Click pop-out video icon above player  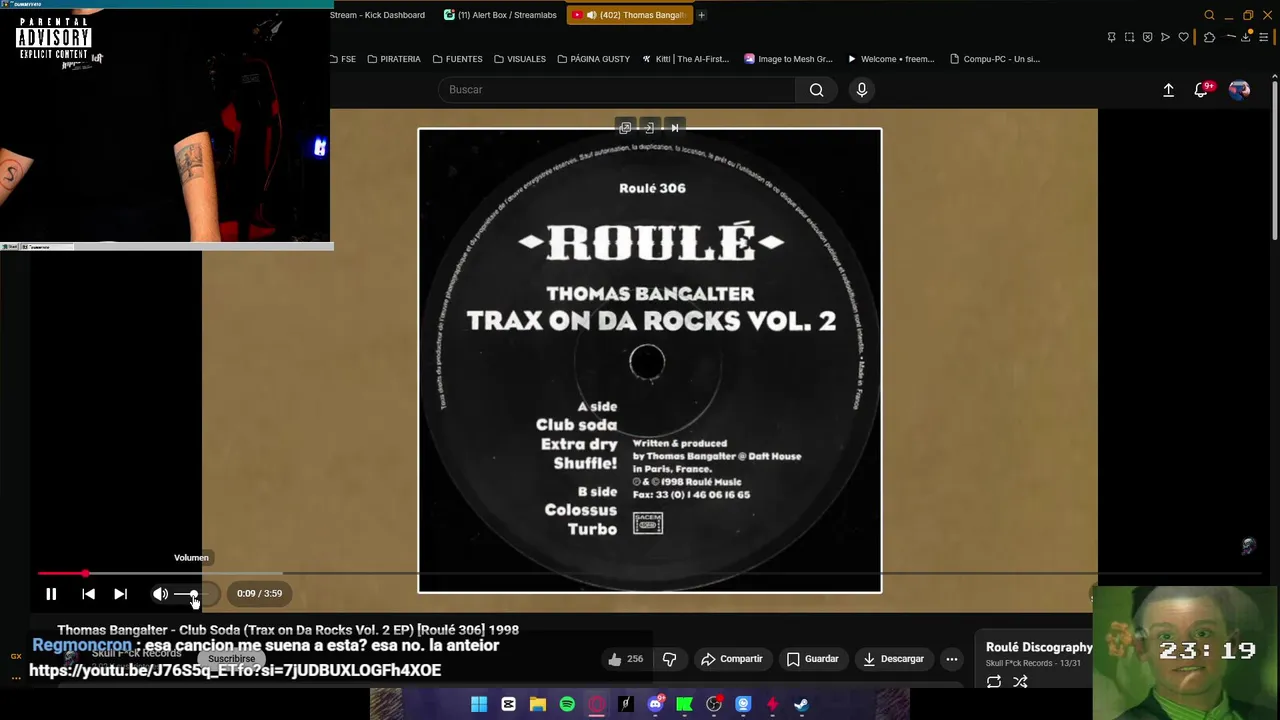click(625, 128)
